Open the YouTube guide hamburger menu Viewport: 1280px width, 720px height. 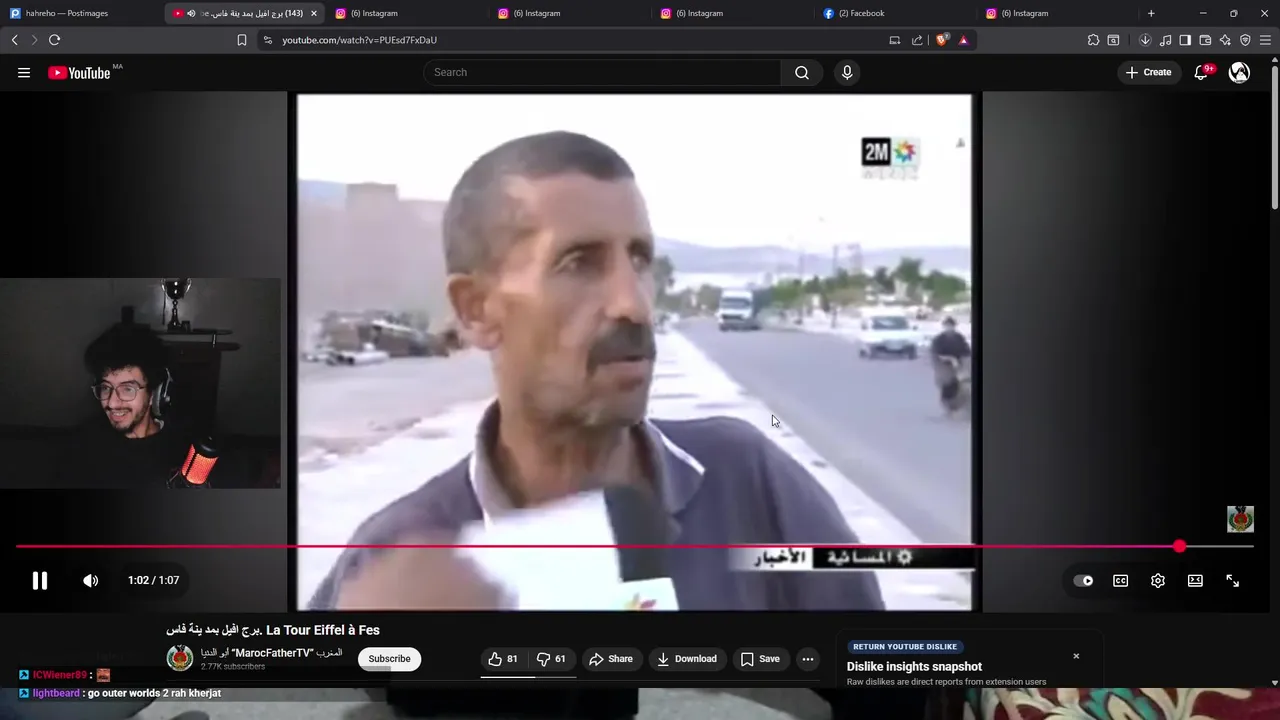point(24,72)
